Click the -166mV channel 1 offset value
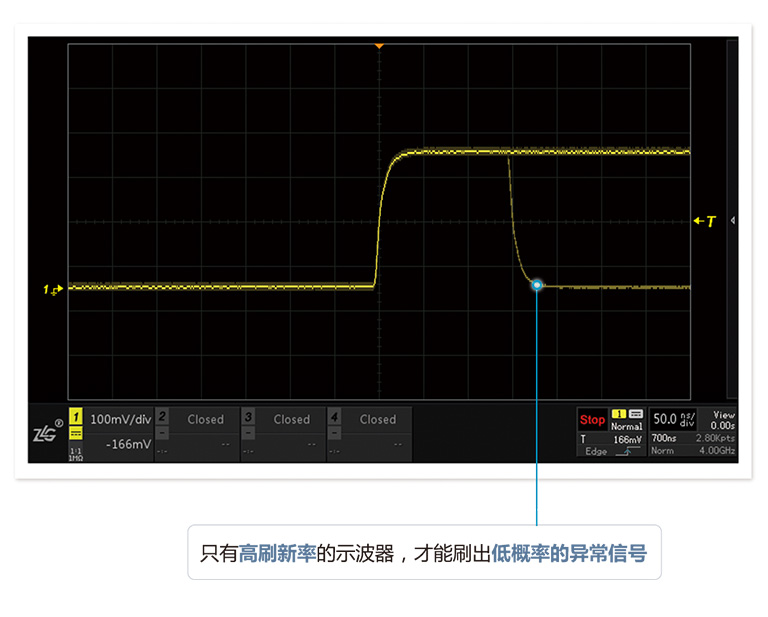 click(x=128, y=444)
